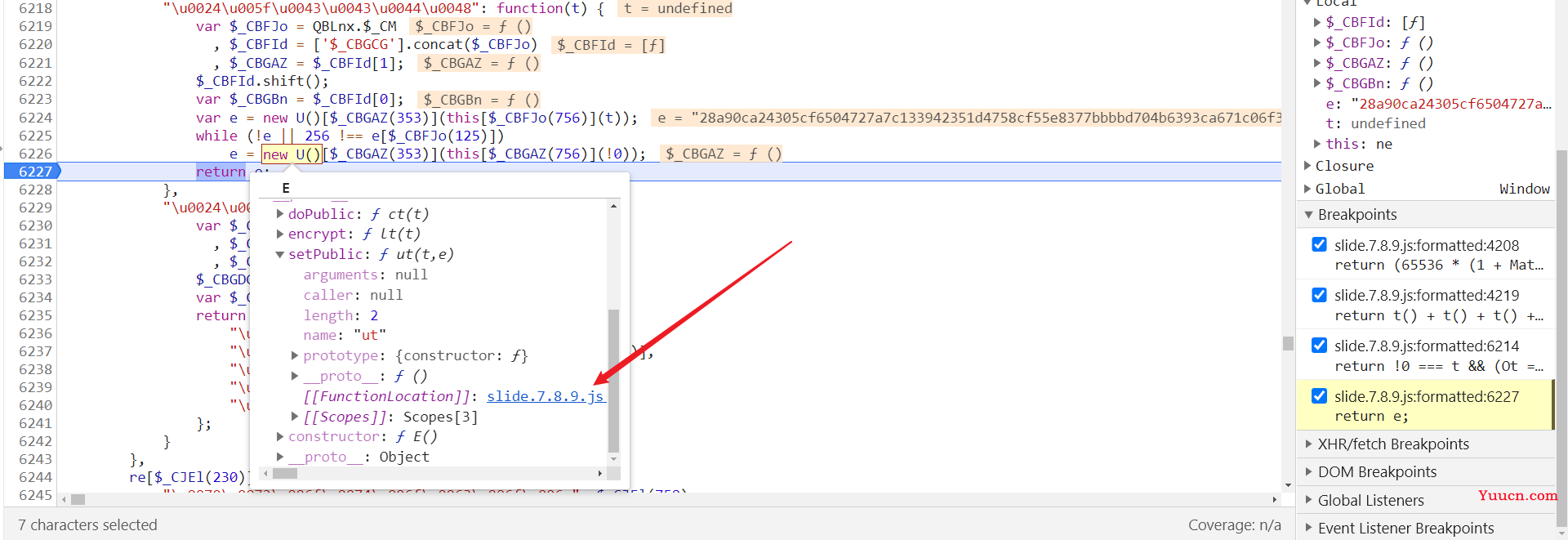Click 'Coverage: n/a' status text
Screen dimensions: 1568x540
[1235, 524]
